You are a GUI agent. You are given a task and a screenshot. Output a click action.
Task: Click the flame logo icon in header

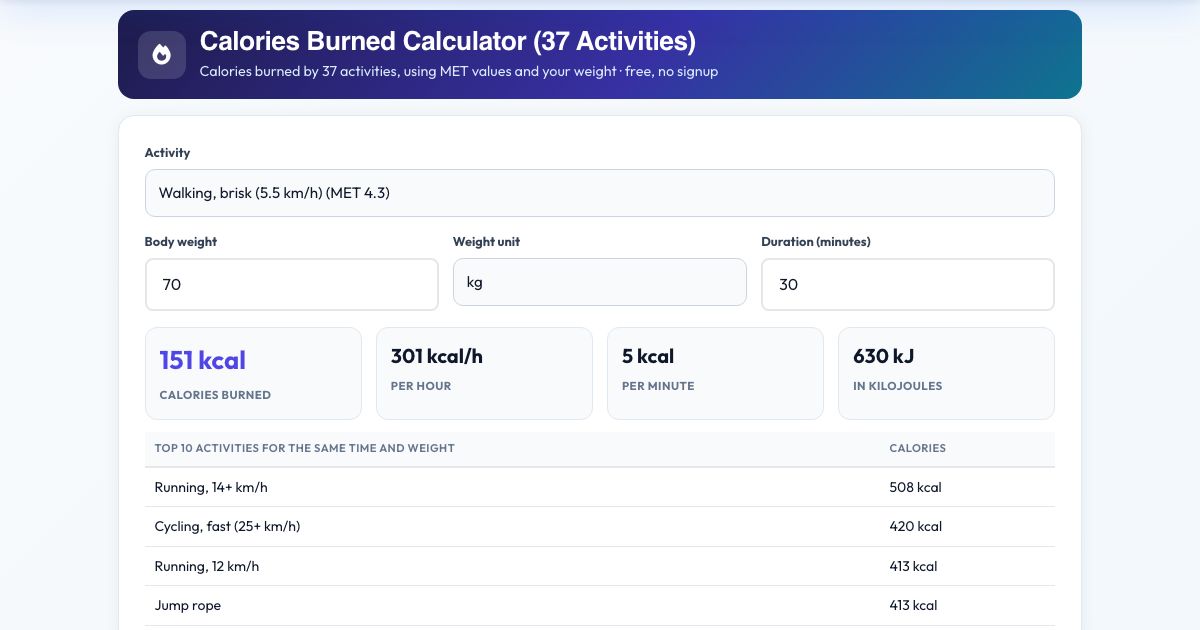[162, 55]
